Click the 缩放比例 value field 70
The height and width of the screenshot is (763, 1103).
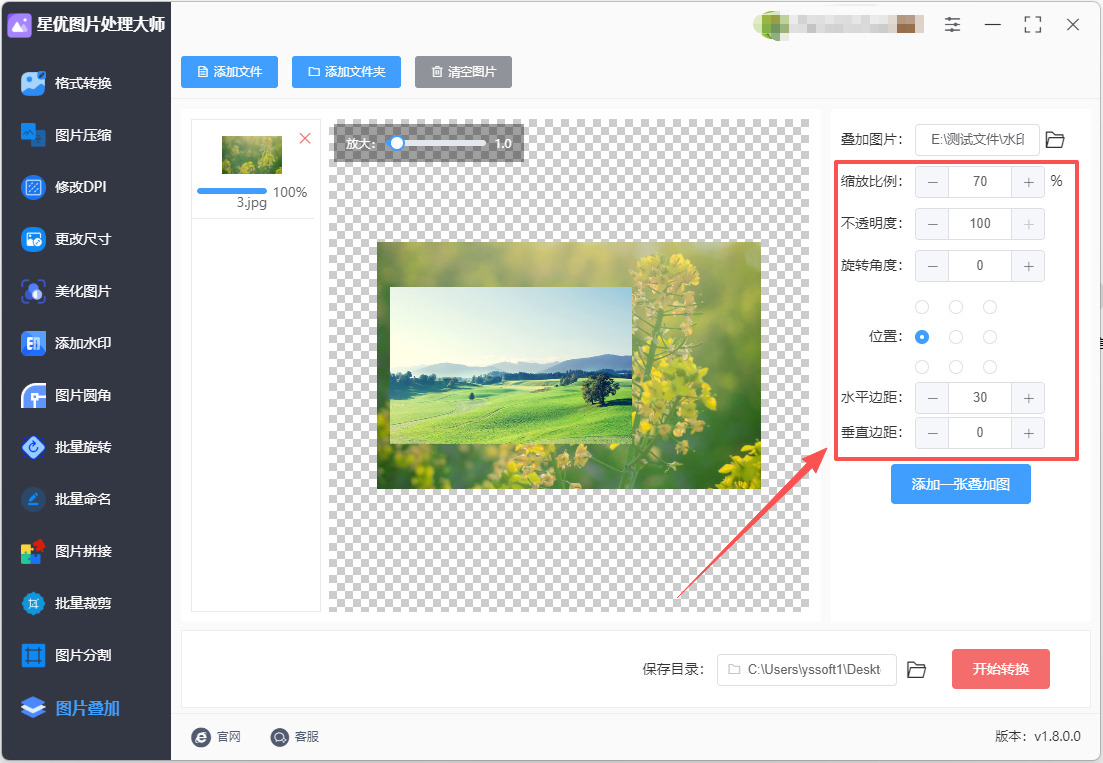click(x=980, y=182)
